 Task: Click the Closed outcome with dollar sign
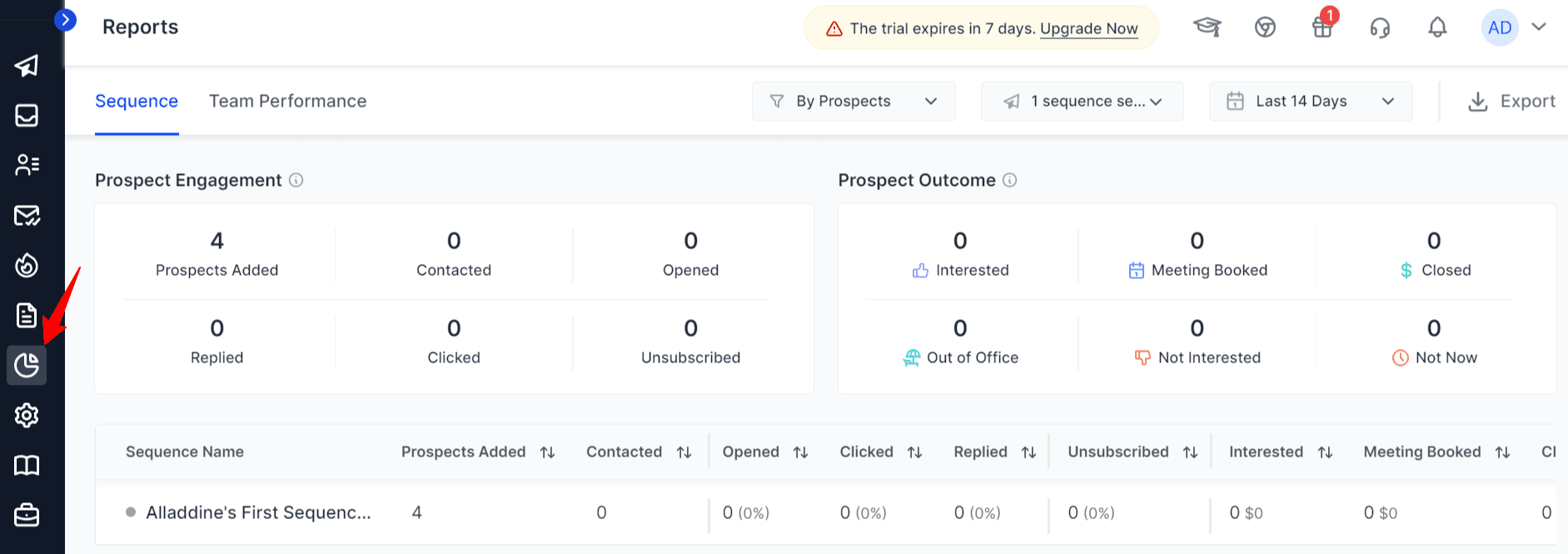pos(1434,254)
